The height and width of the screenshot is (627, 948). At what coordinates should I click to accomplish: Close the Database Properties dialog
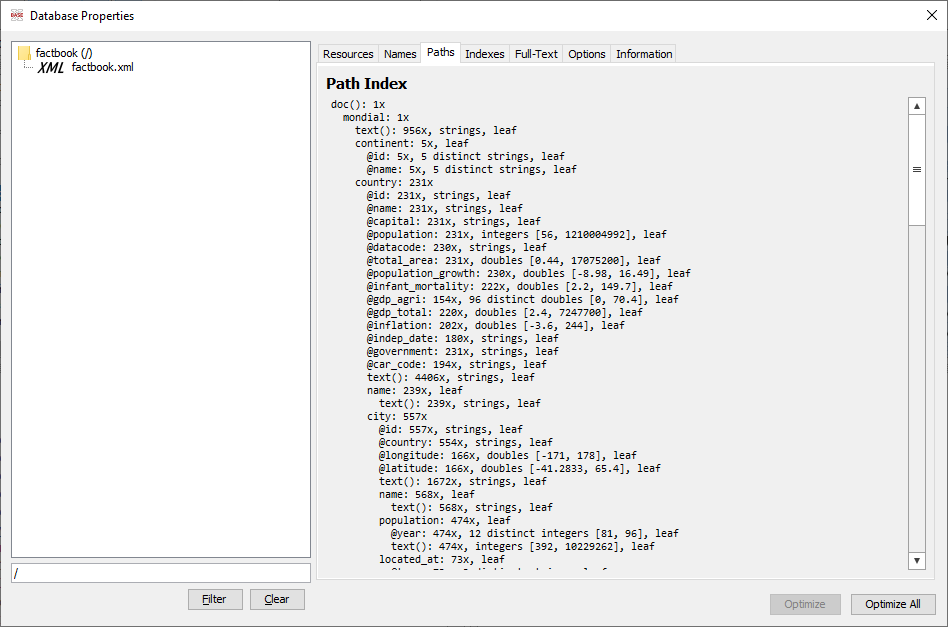[x=931, y=15]
